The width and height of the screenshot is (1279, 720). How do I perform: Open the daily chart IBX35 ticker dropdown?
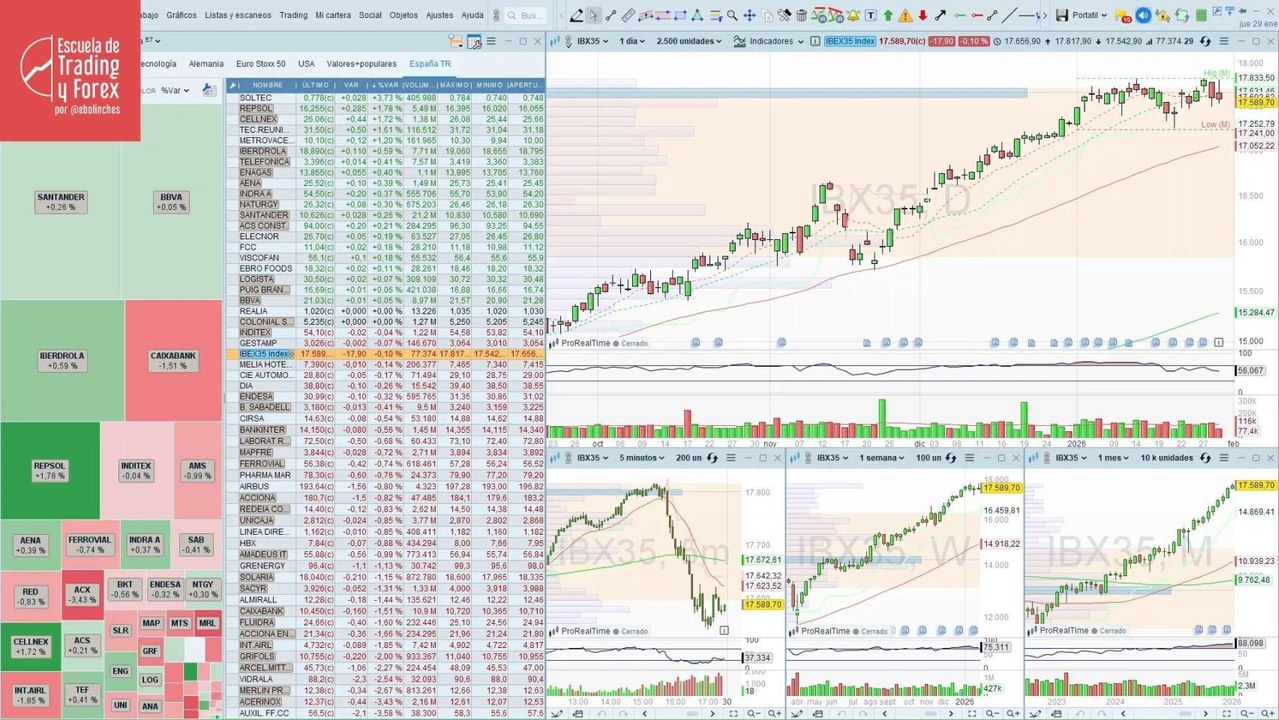(592, 41)
